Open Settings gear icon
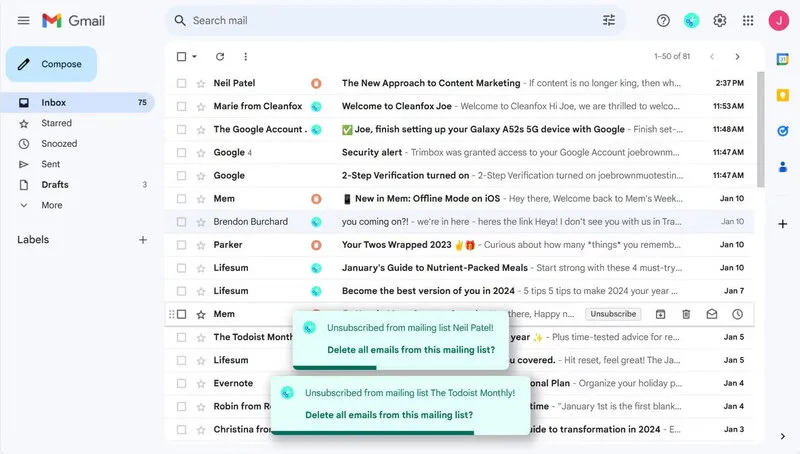 coord(719,20)
